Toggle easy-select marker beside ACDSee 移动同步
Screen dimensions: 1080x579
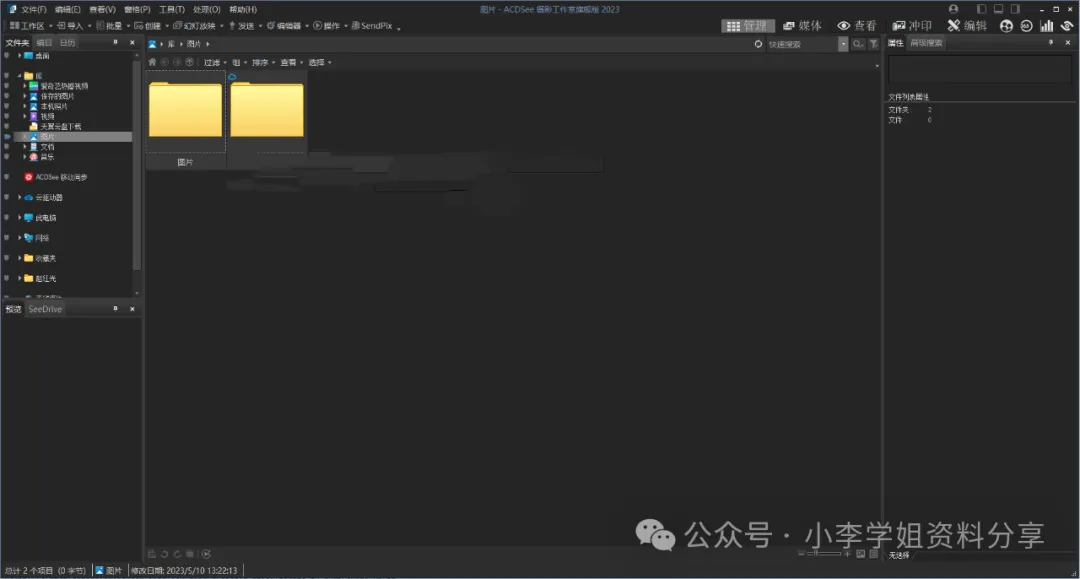coord(7,177)
